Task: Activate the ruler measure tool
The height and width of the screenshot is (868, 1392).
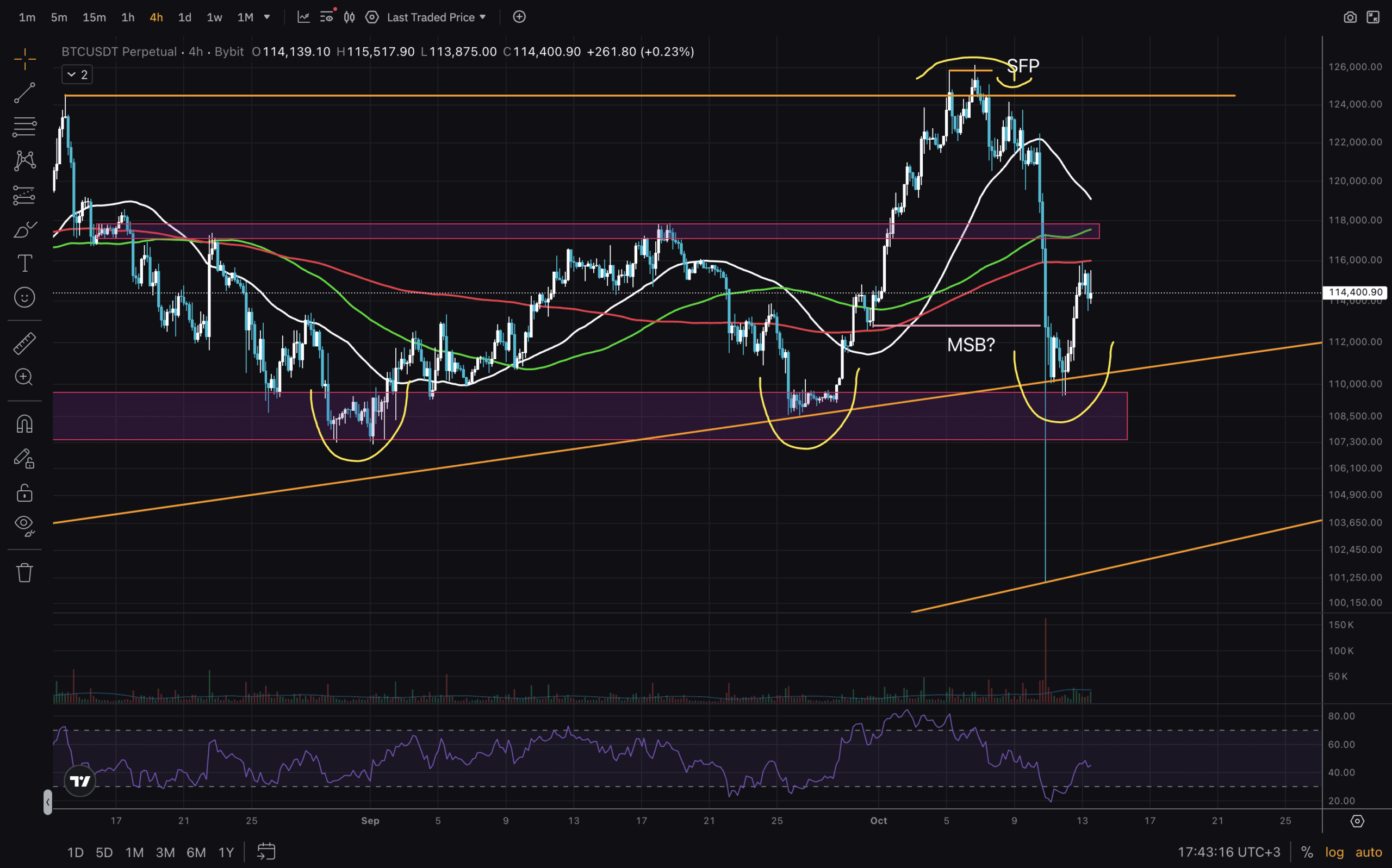Action: 24,344
